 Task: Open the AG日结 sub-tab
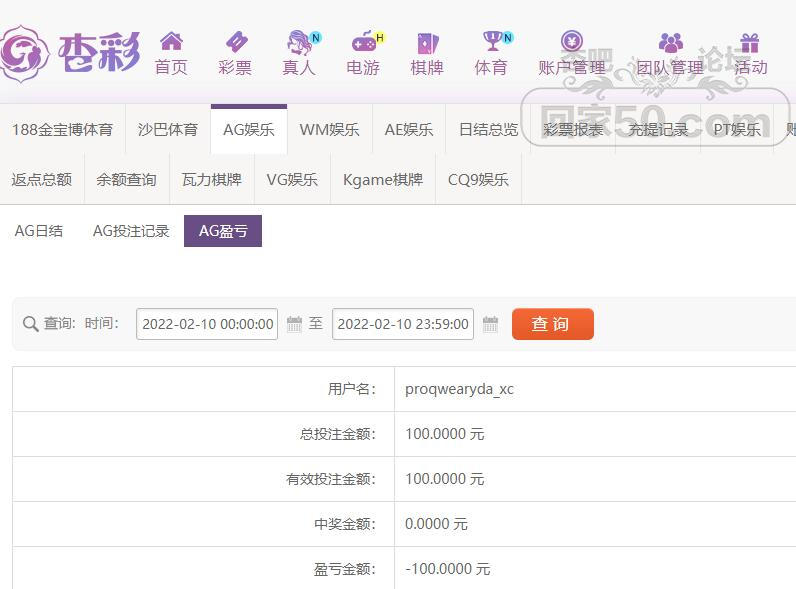[x=39, y=231]
